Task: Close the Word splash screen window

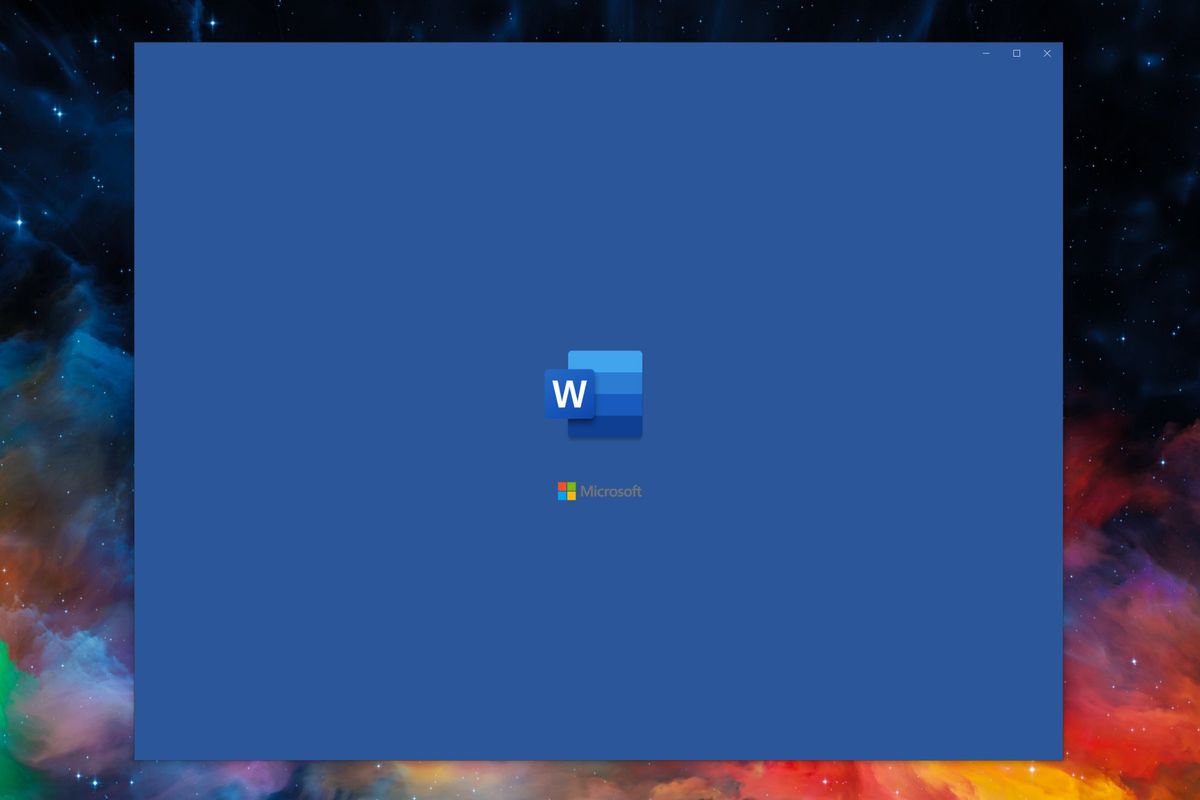Action: click(1048, 53)
